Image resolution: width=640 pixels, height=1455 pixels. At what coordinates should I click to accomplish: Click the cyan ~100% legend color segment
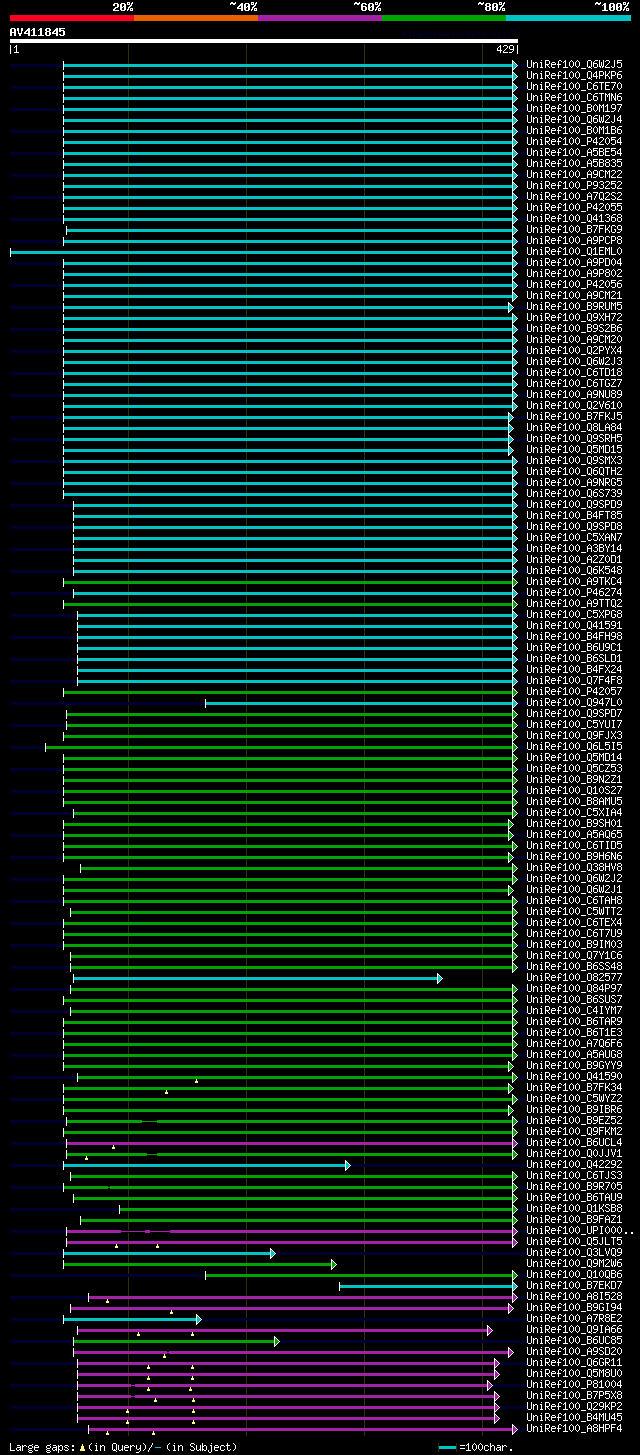pos(568,18)
